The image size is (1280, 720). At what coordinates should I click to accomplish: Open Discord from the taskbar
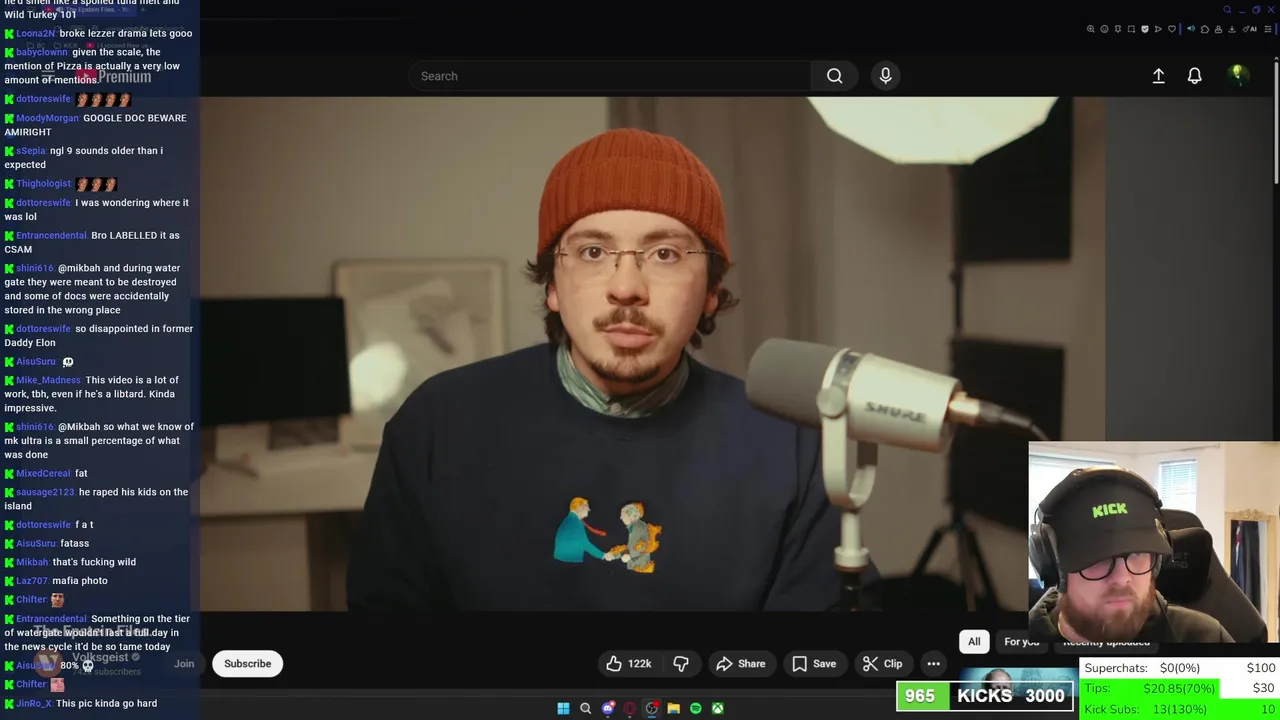click(x=608, y=709)
